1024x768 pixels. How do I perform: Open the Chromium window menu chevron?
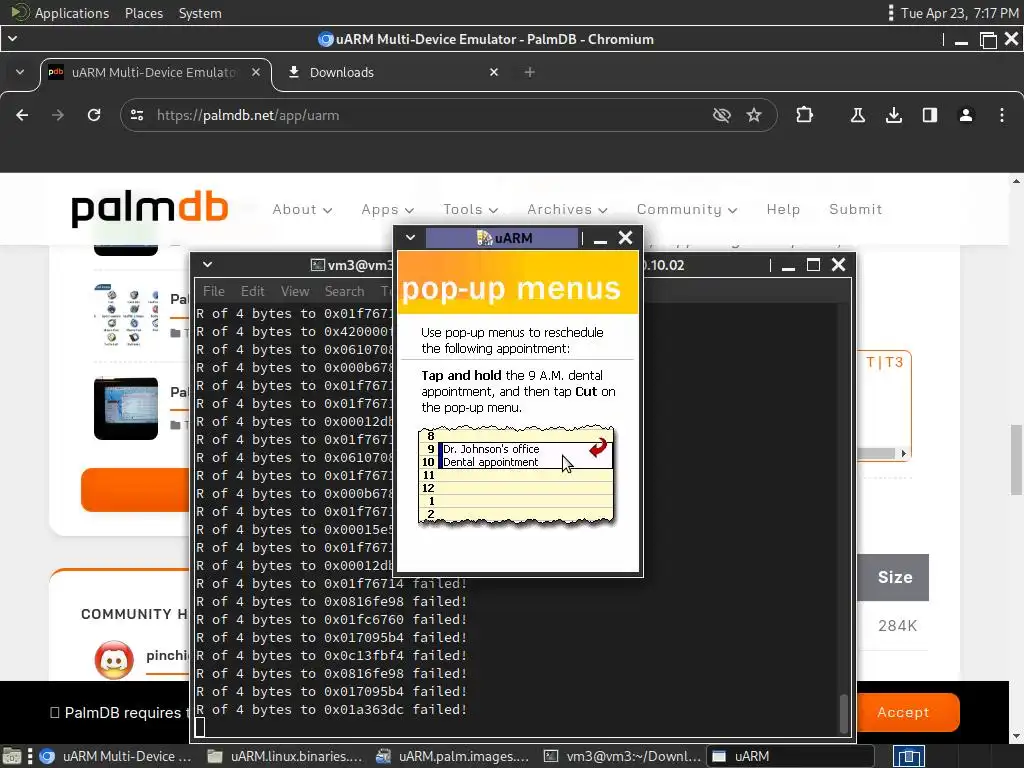(12, 39)
